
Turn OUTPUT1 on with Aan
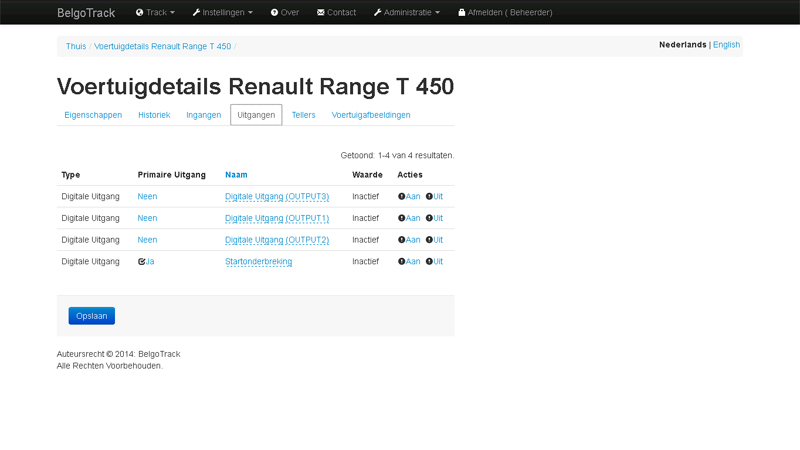[x=409, y=218]
